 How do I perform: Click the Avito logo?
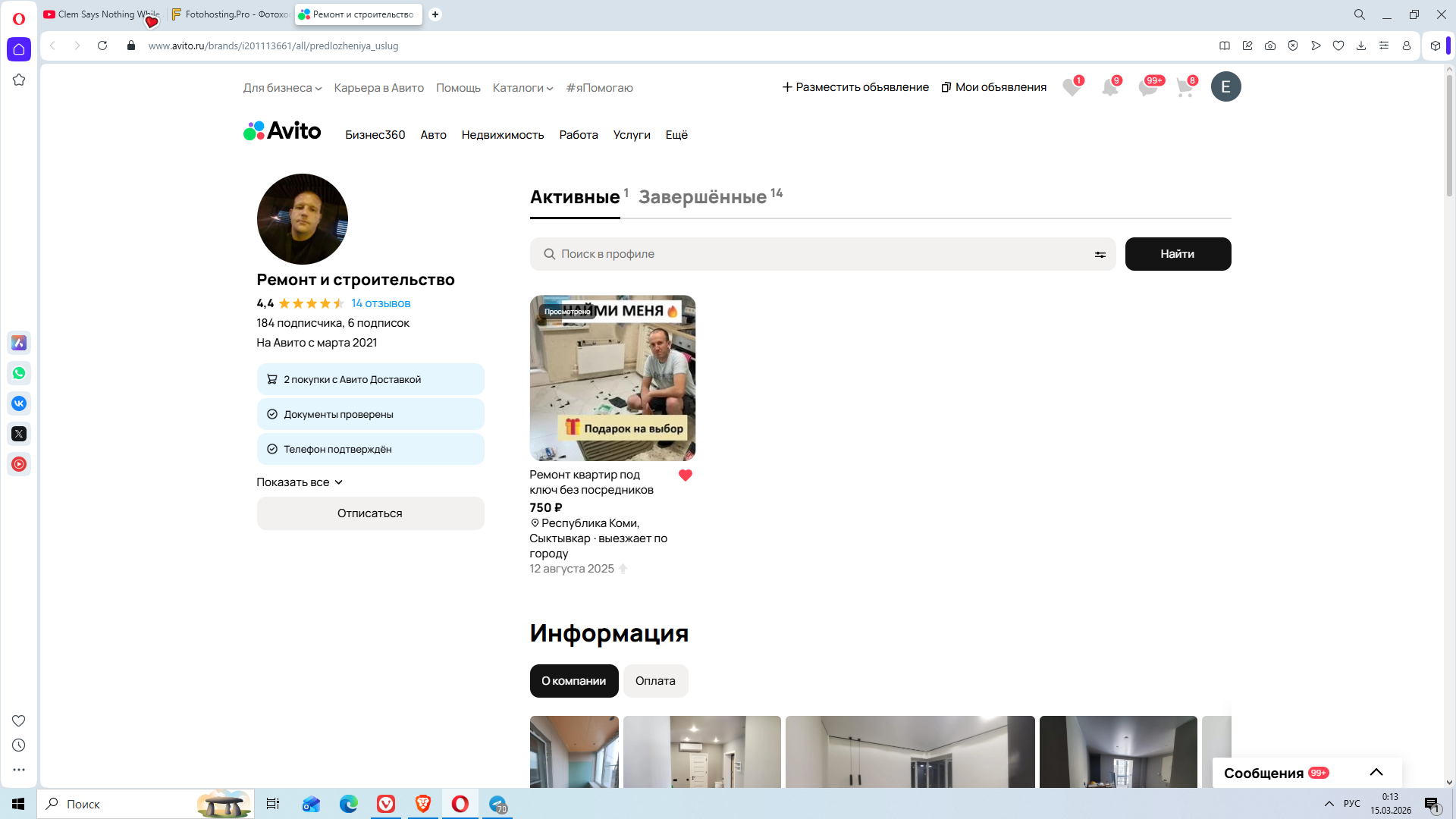[282, 131]
